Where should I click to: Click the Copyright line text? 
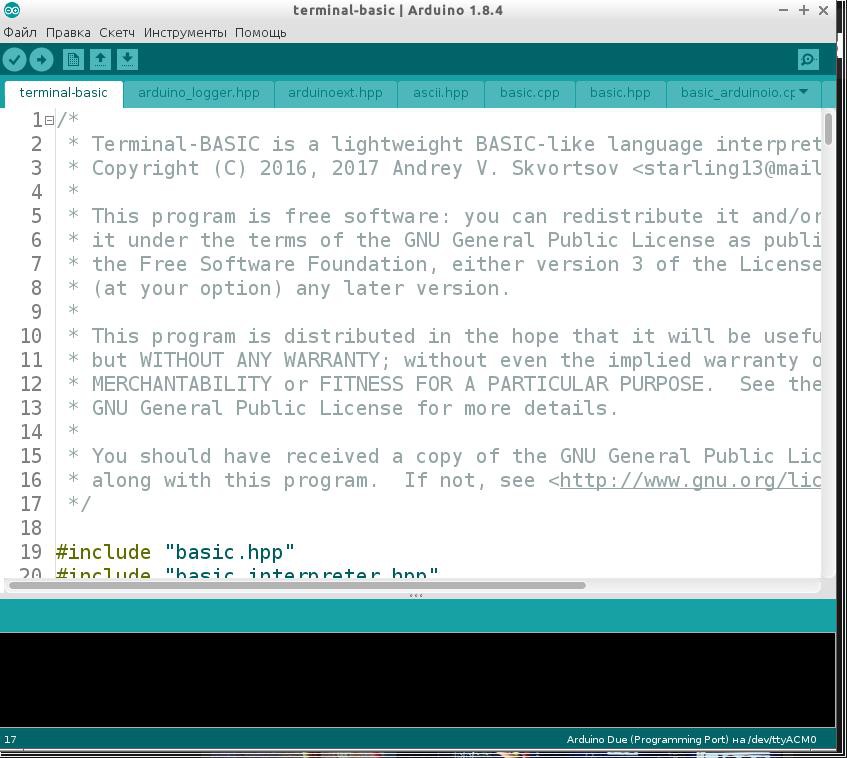[x=445, y=169]
